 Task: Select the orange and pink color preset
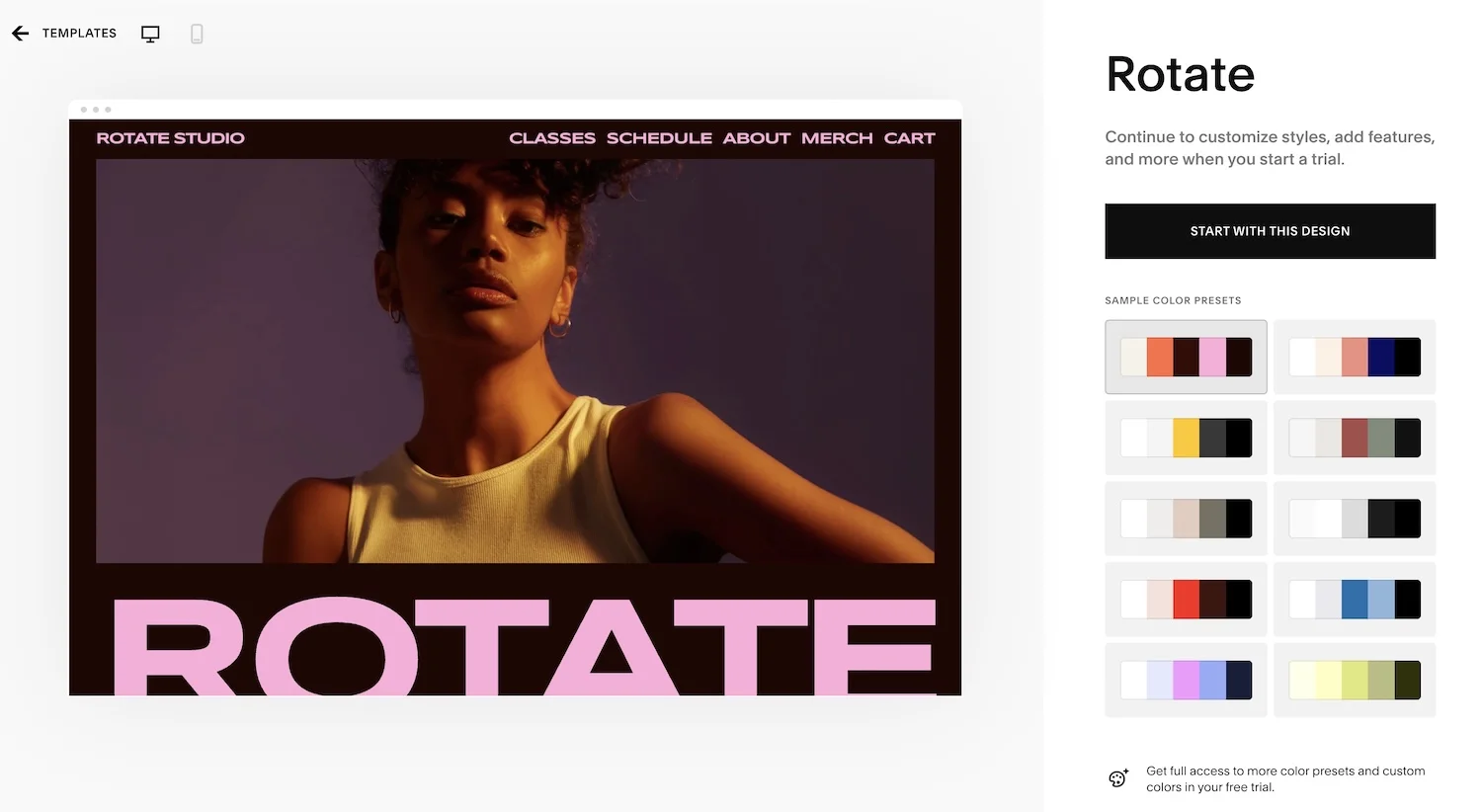tap(1186, 357)
